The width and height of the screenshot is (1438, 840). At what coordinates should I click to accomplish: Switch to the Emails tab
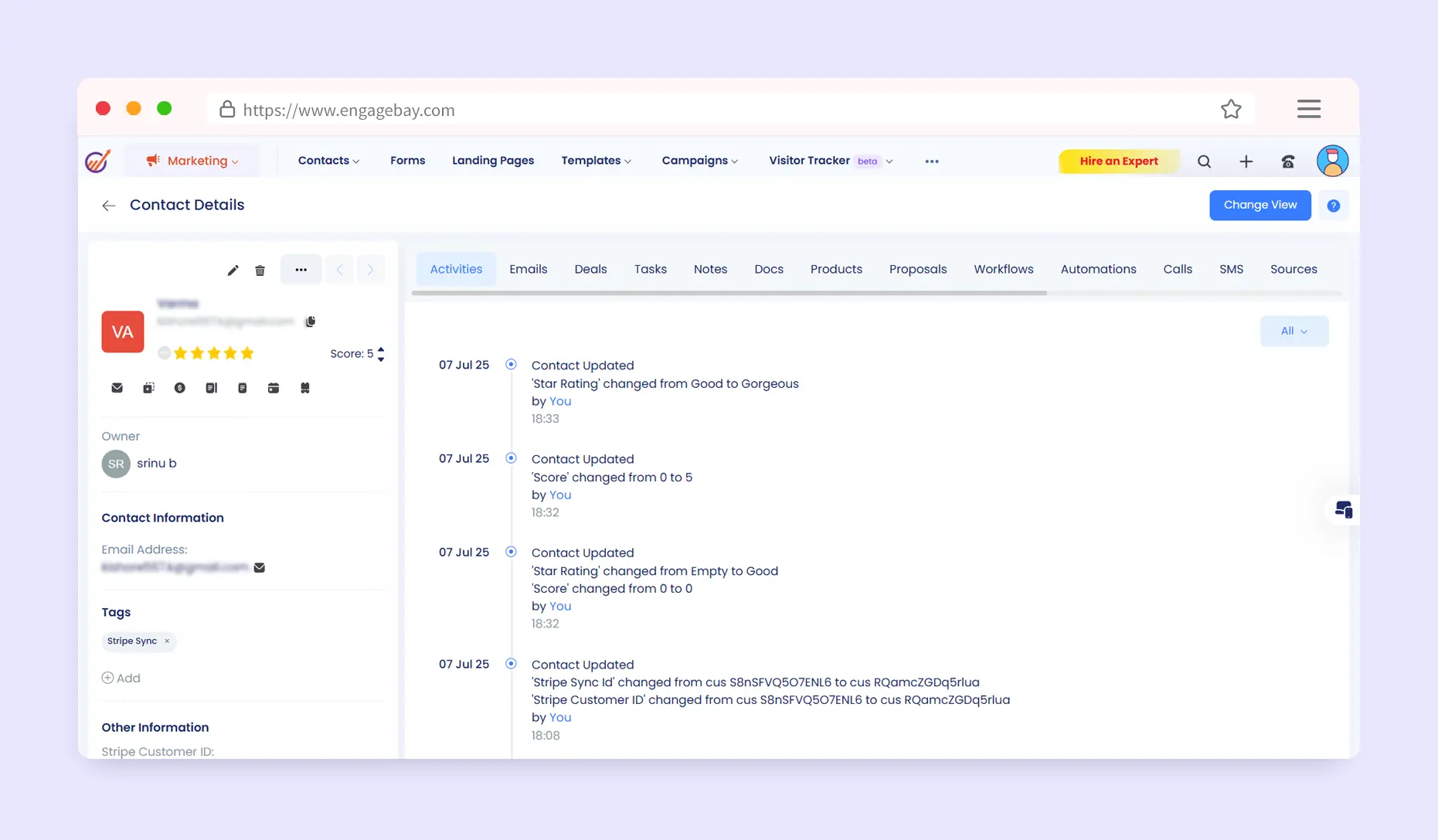[x=528, y=269]
